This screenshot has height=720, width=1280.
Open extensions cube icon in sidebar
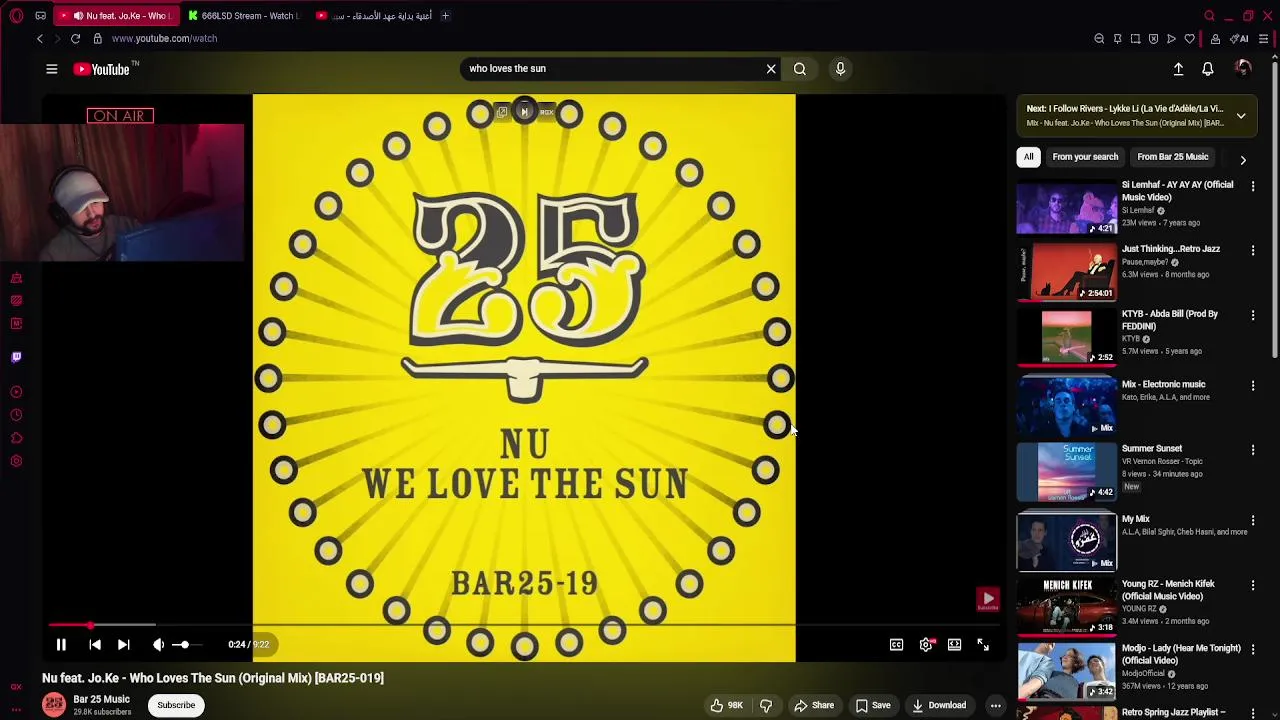16,438
